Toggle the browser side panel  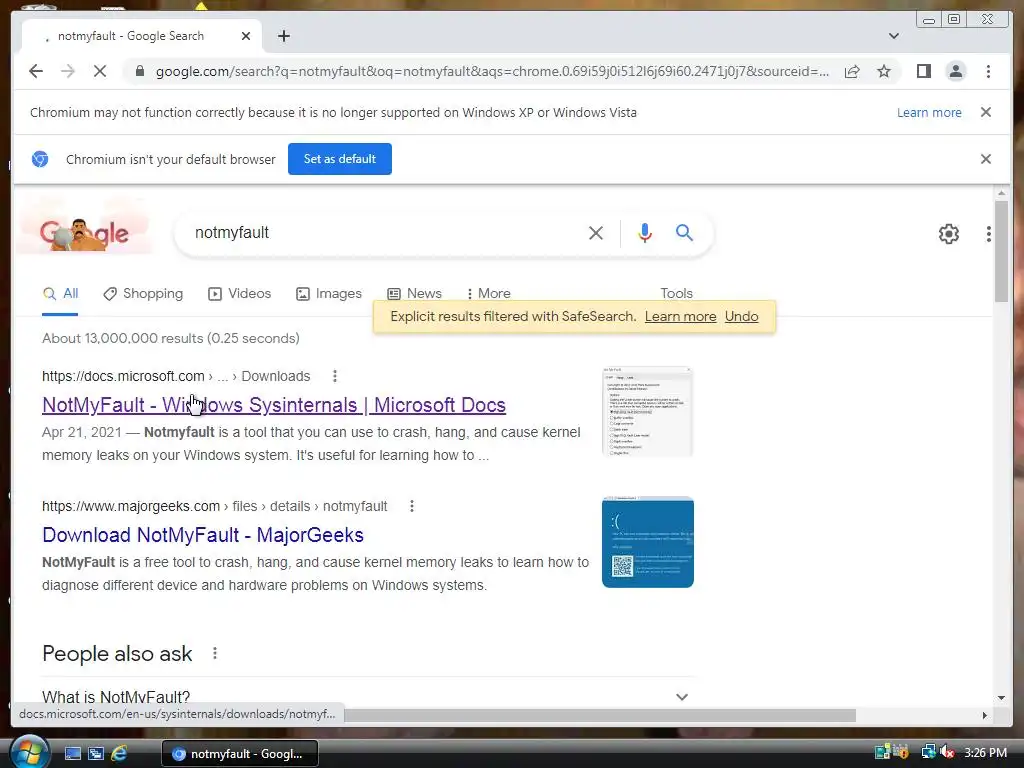tap(923, 71)
